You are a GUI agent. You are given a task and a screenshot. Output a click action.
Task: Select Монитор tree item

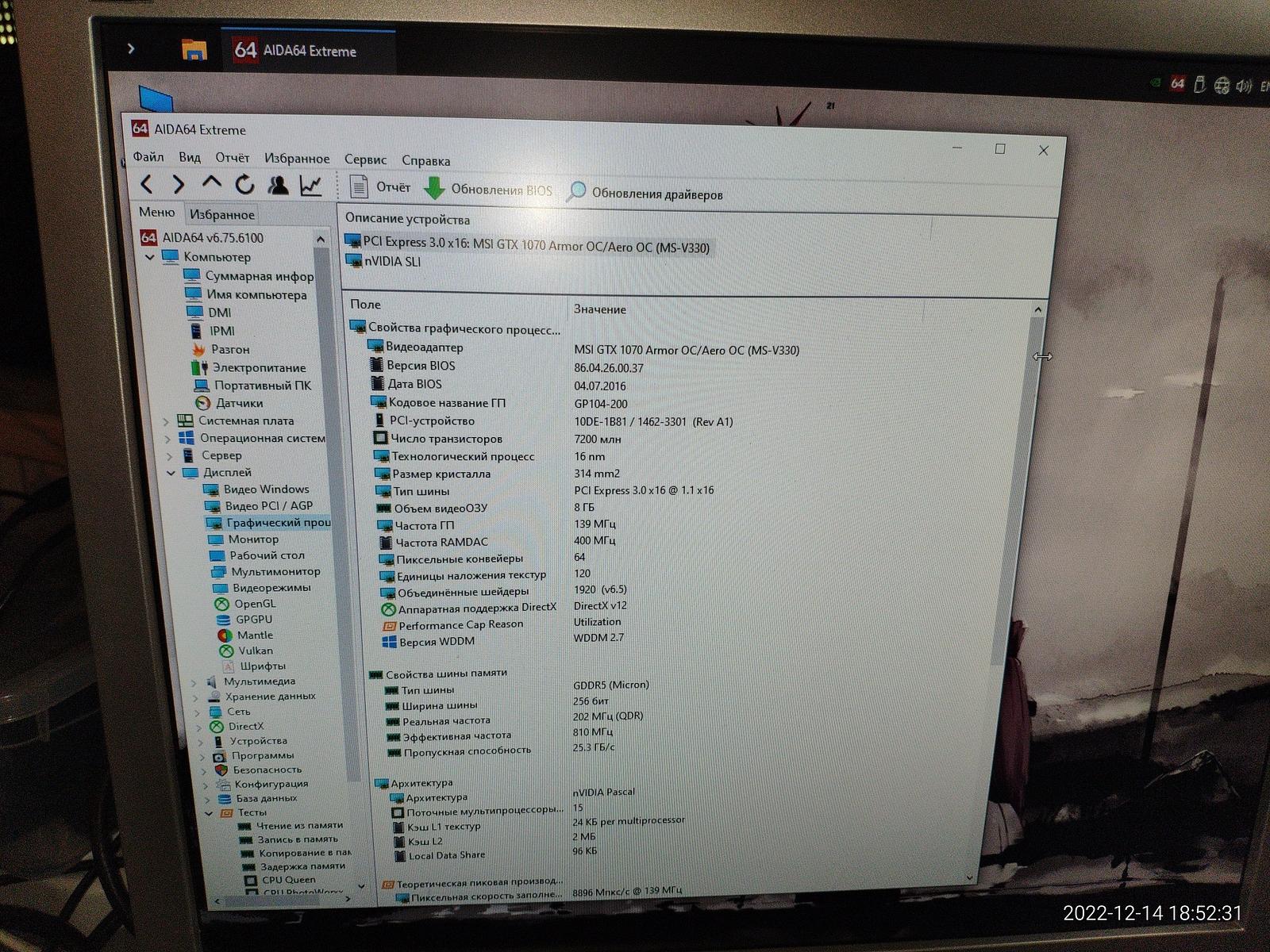(x=244, y=539)
